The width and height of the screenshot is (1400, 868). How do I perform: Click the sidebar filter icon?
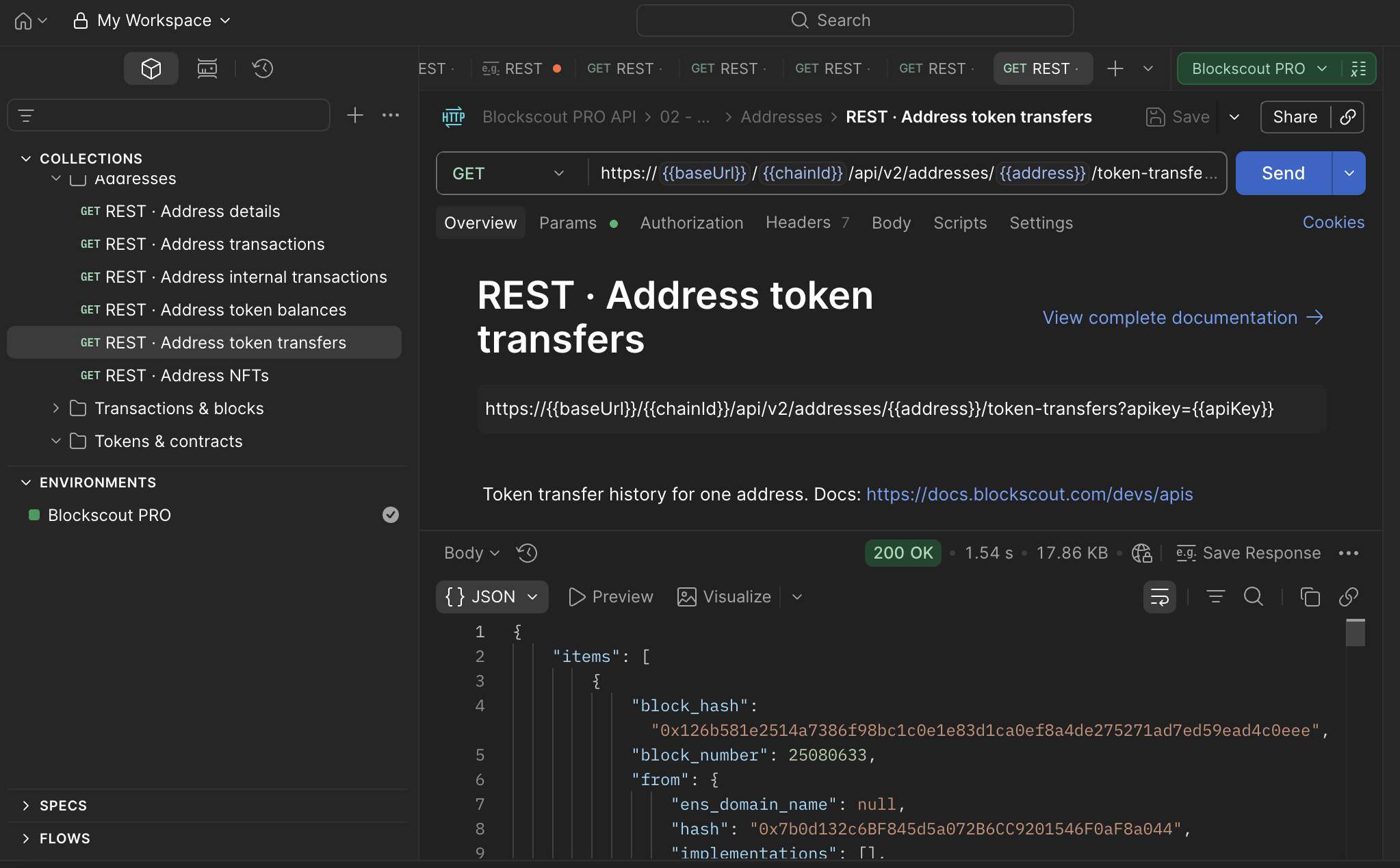tap(26, 116)
